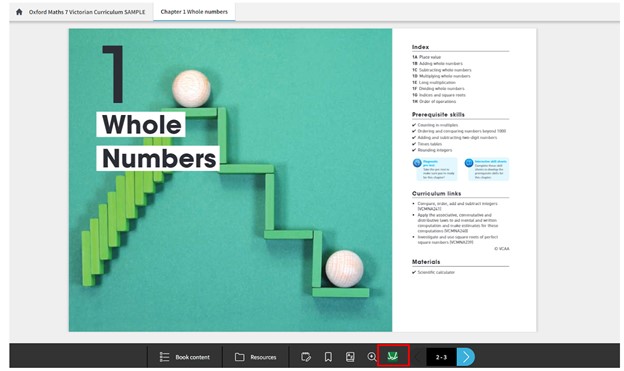624x371 pixels.
Task: Click index entry 1C Subtracting whole numbers
Action: tap(442, 70)
